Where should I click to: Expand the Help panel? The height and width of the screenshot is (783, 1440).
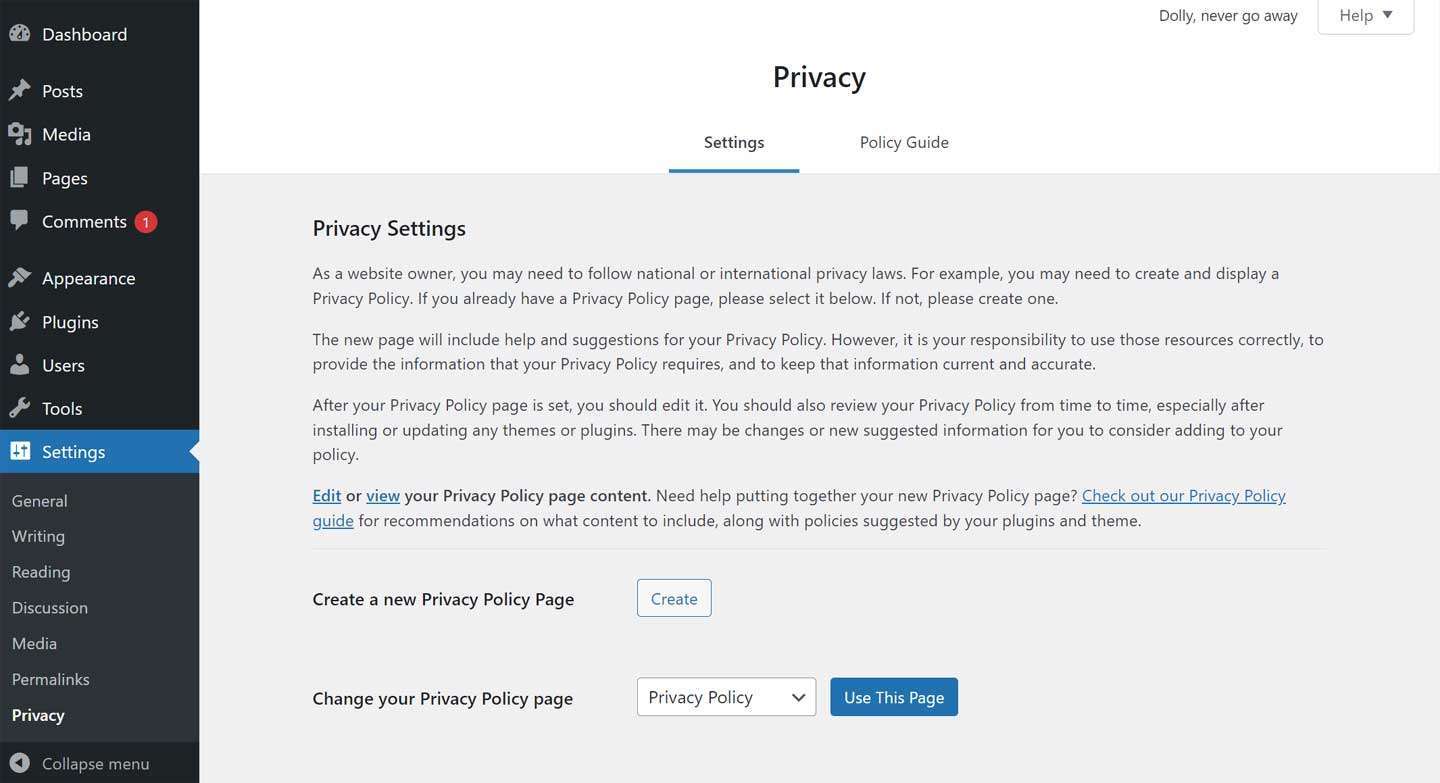point(1366,16)
